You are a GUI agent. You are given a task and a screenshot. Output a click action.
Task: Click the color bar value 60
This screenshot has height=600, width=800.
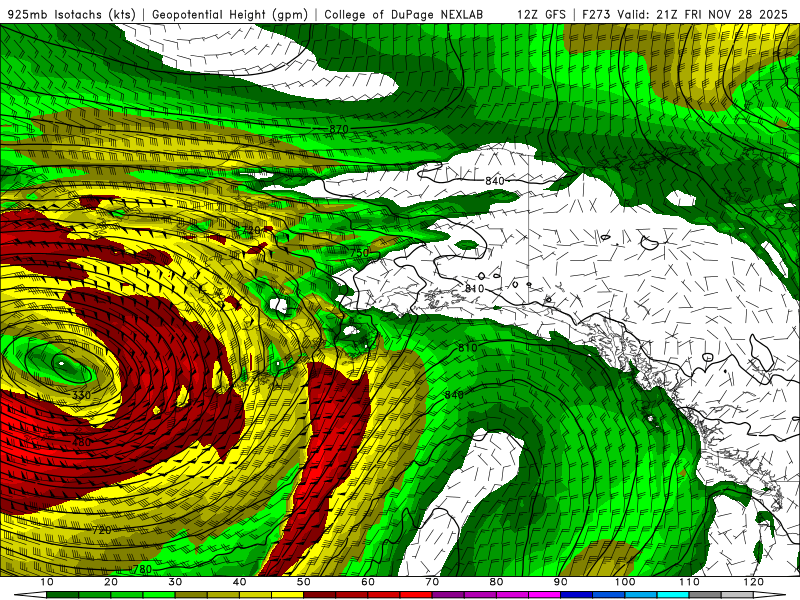368,582
